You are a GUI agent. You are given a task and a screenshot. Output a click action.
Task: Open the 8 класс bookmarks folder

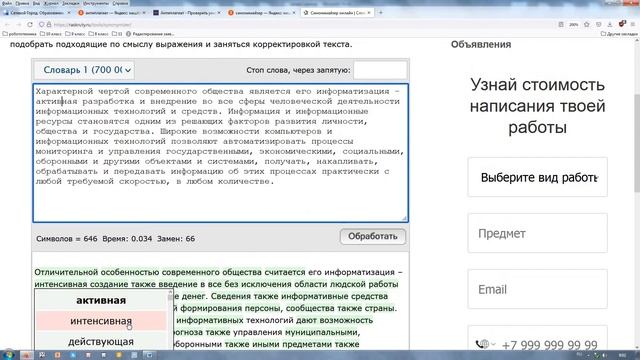pos(98,34)
